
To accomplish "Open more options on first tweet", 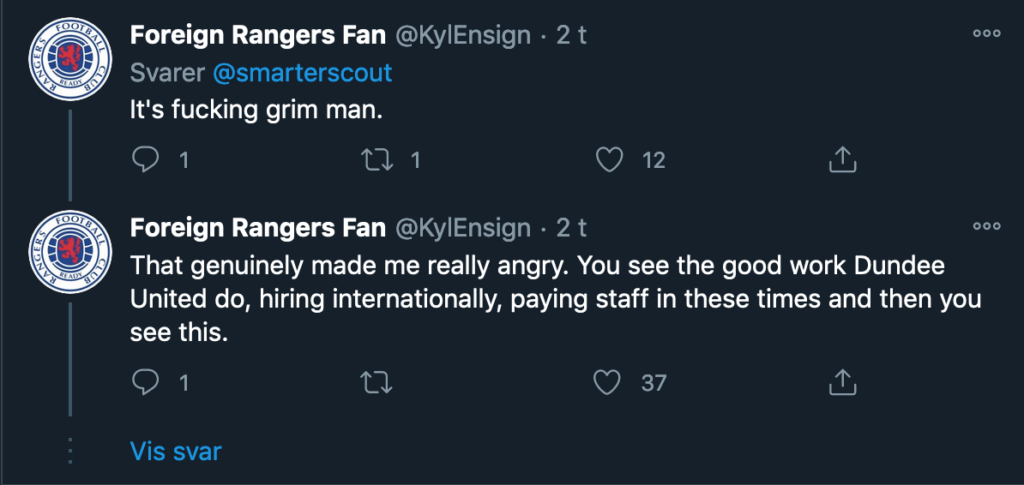I will click(986, 33).
